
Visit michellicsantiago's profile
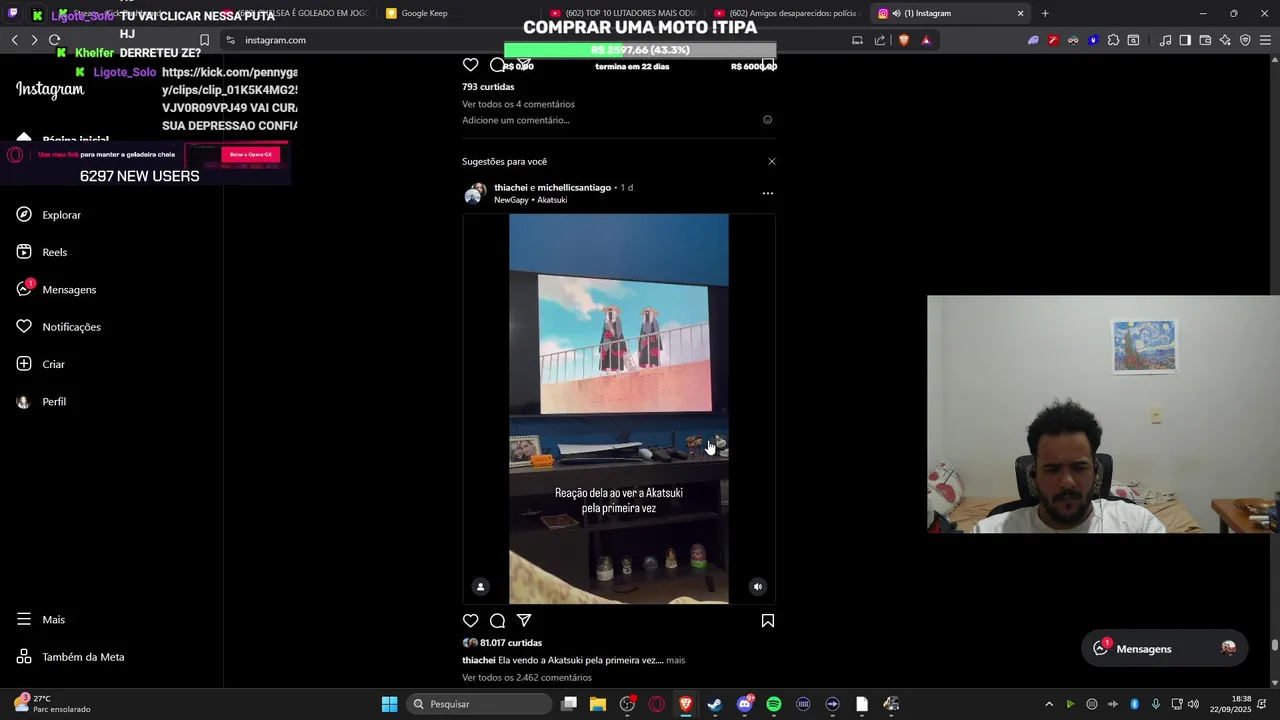click(574, 187)
